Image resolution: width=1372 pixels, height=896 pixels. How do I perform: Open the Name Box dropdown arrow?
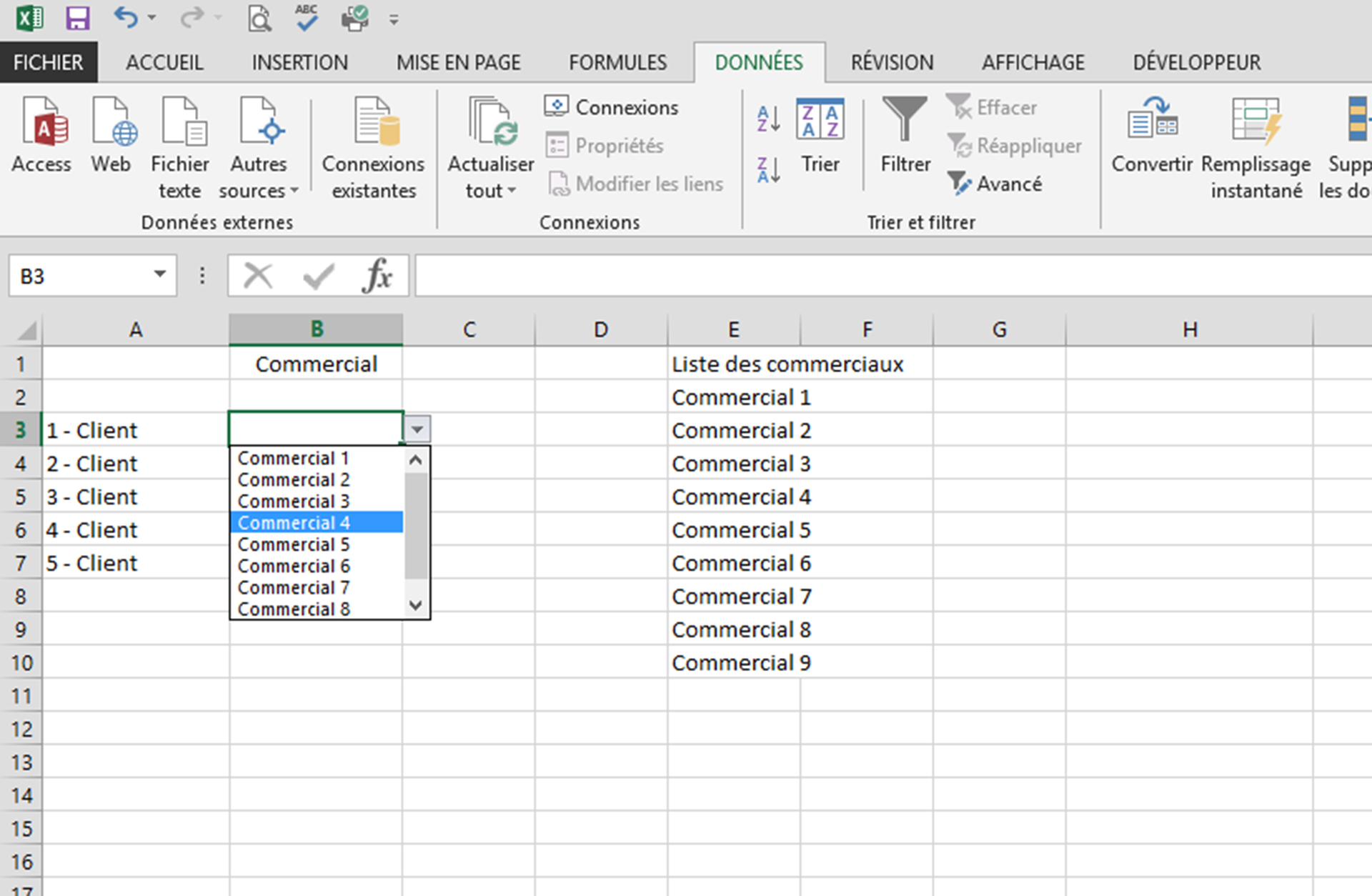tap(160, 274)
